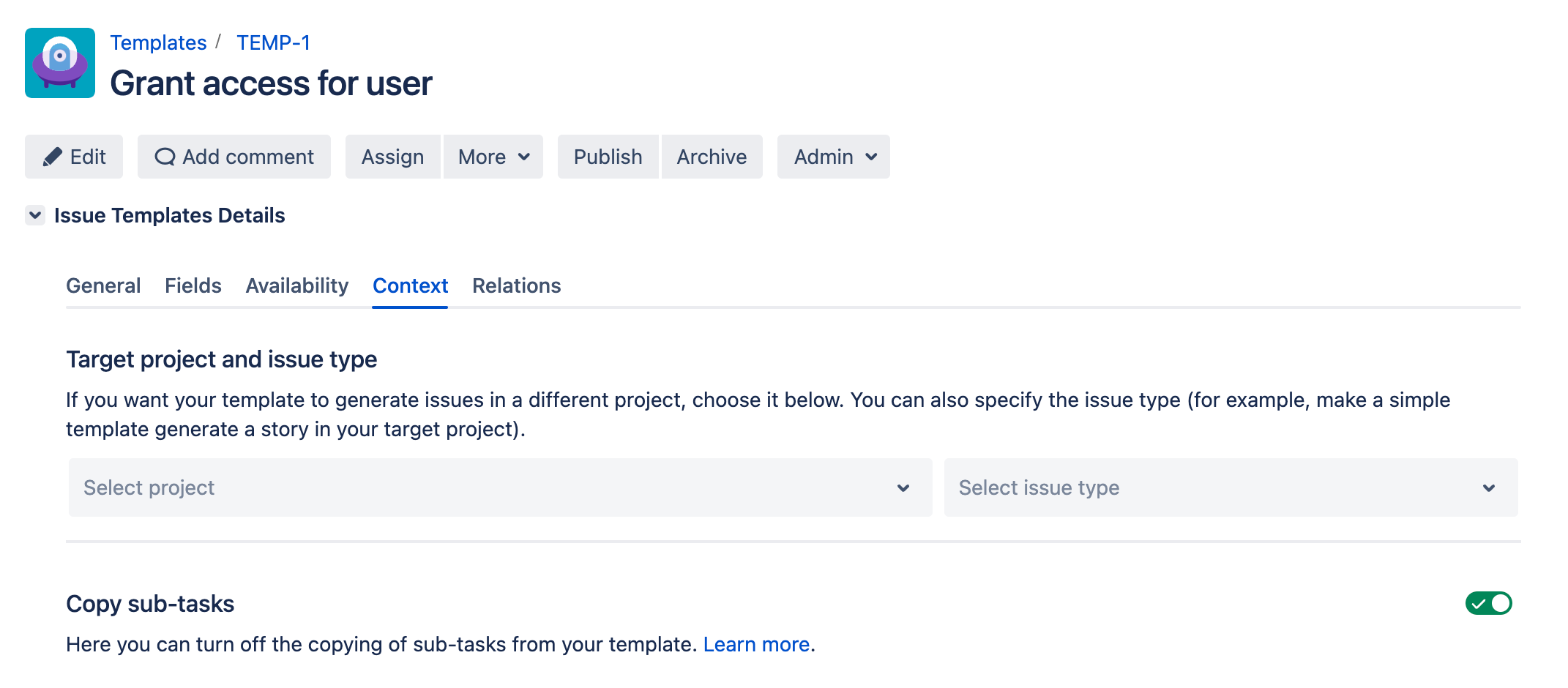1568x688 pixels.
Task: Click the Archive button
Action: [712, 157]
